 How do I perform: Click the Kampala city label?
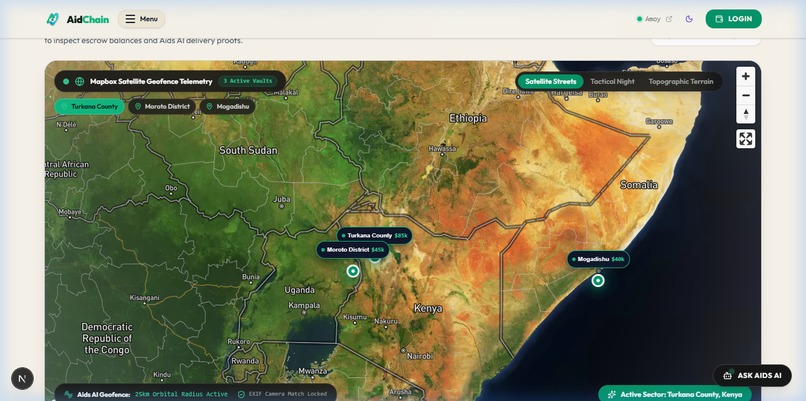[x=304, y=305]
